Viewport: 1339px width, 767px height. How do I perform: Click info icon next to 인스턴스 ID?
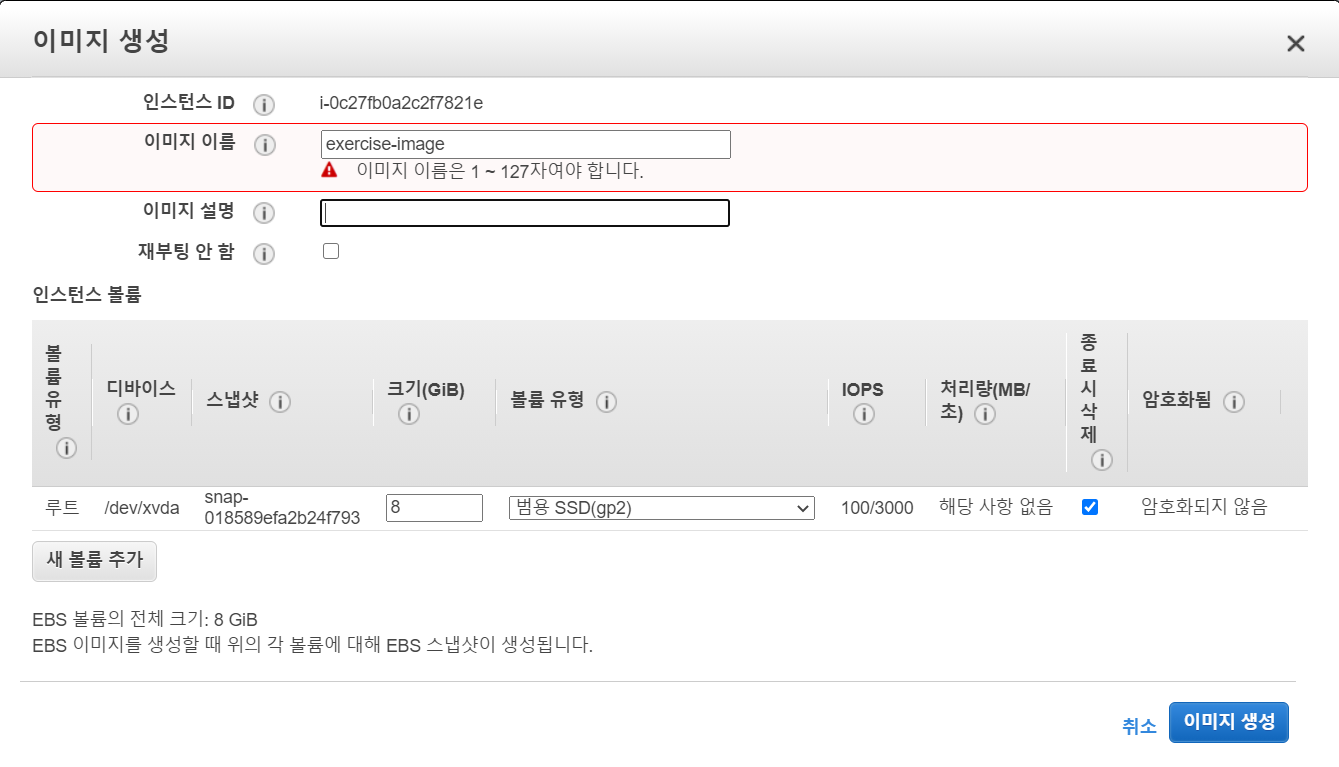tap(264, 104)
